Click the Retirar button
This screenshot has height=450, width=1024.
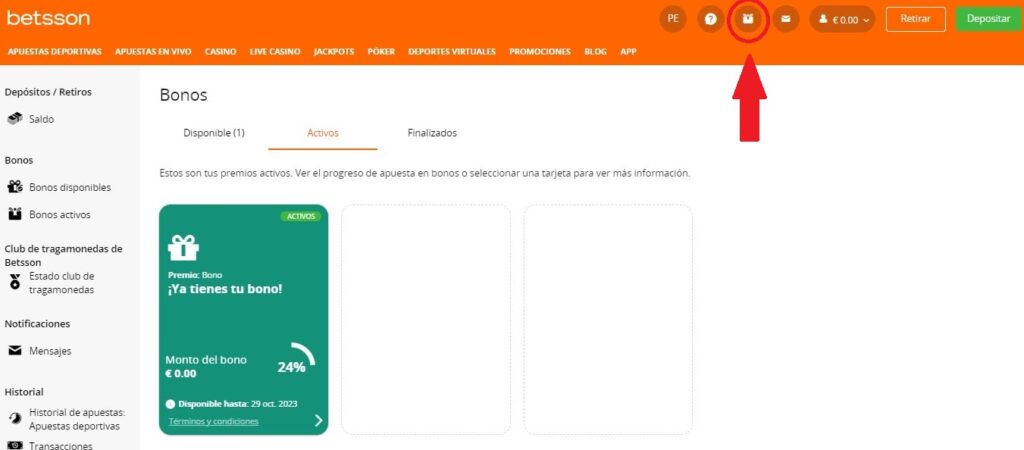tap(916, 20)
